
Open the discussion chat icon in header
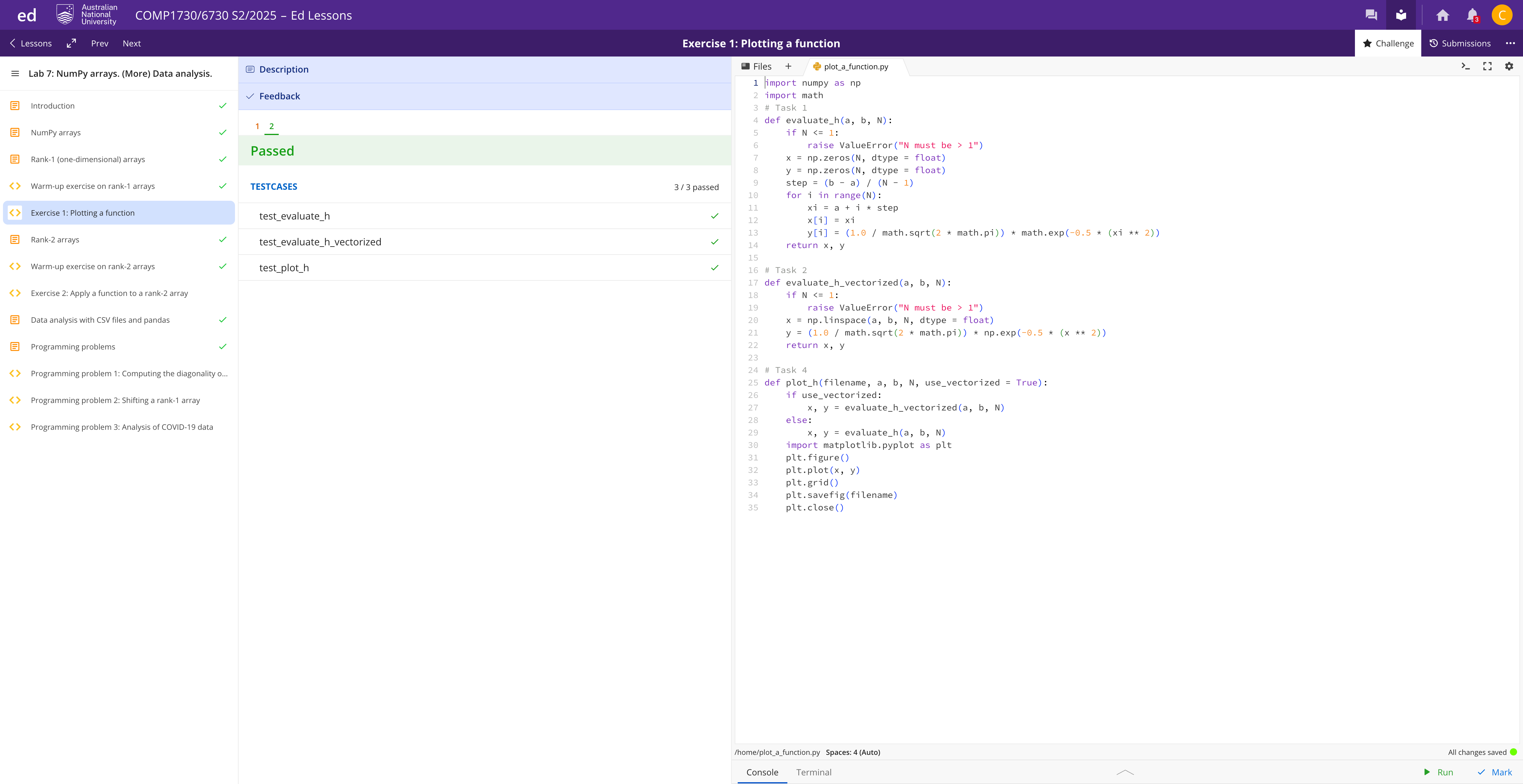click(1371, 15)
